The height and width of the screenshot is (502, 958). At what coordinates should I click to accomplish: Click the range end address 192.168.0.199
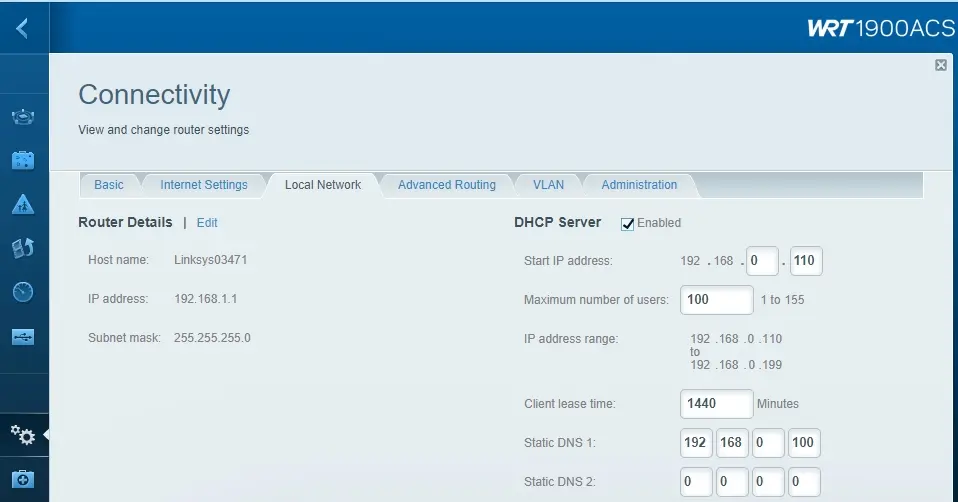[x=736, y=365]
